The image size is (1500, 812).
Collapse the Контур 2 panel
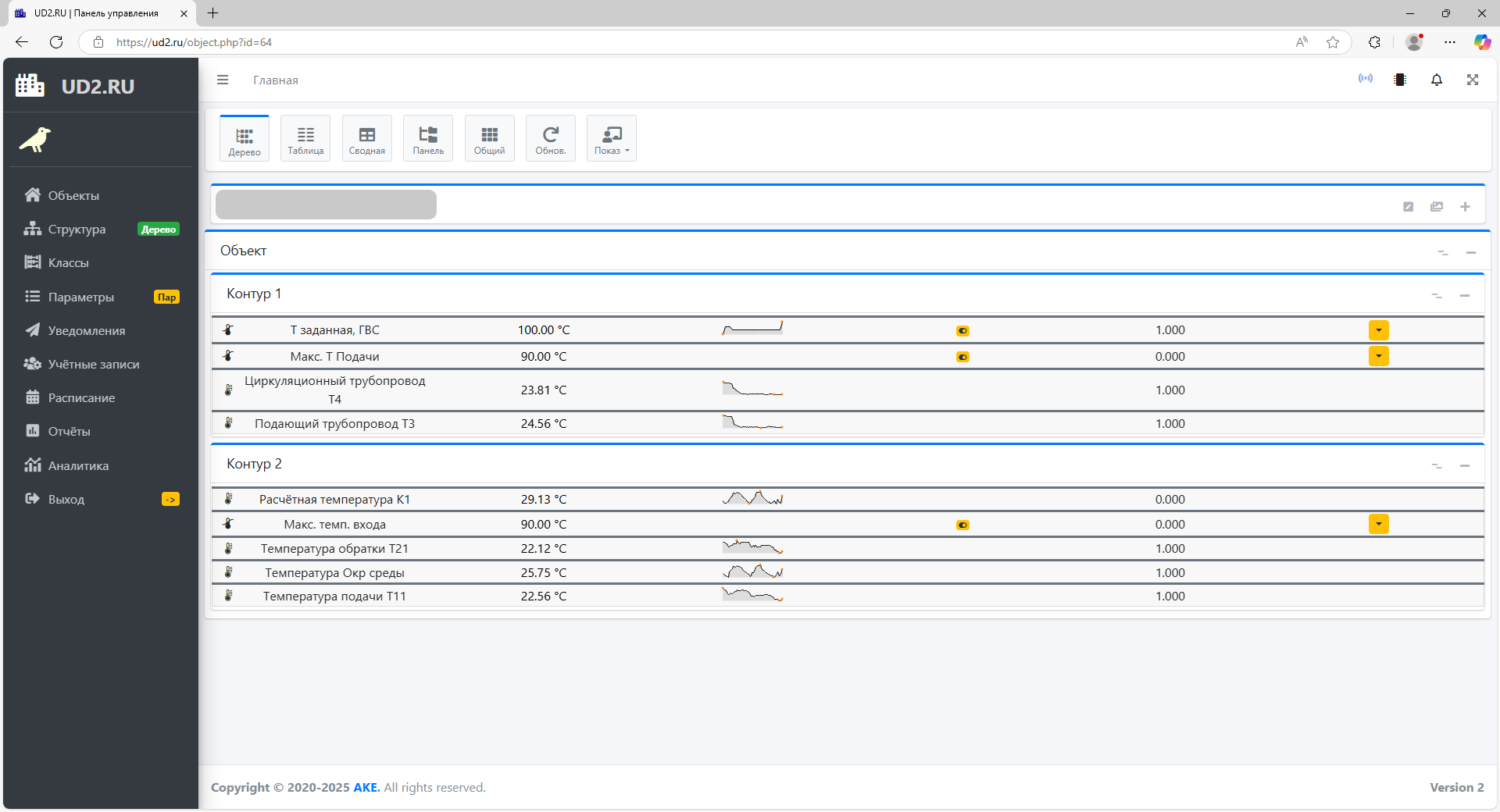tap(1464, 465)
